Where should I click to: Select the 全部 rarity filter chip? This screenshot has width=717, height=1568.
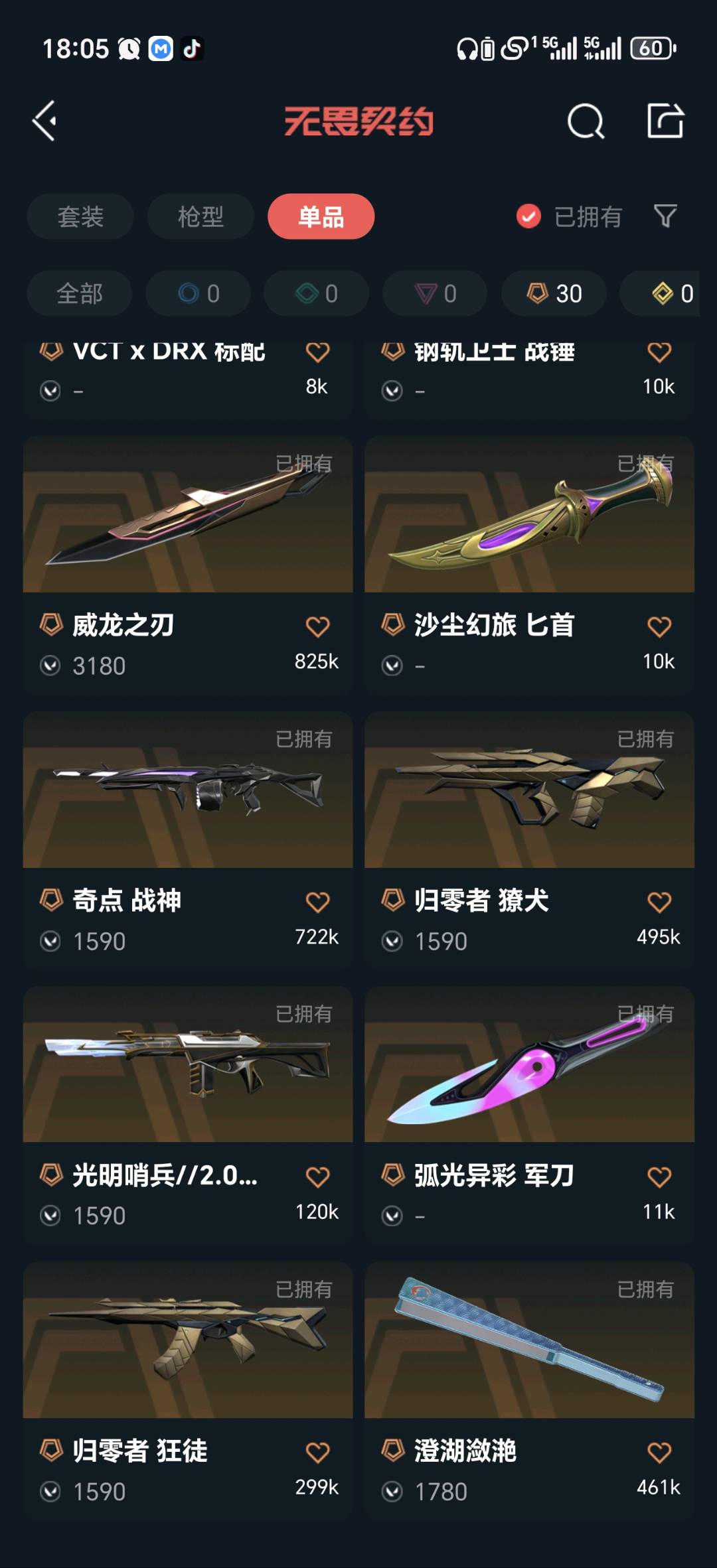click(80, 293)
